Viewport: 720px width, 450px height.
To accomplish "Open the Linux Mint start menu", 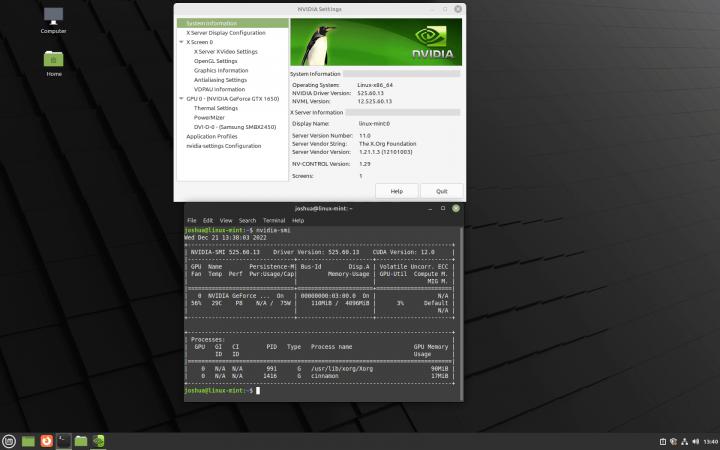I will click(10, 440).
